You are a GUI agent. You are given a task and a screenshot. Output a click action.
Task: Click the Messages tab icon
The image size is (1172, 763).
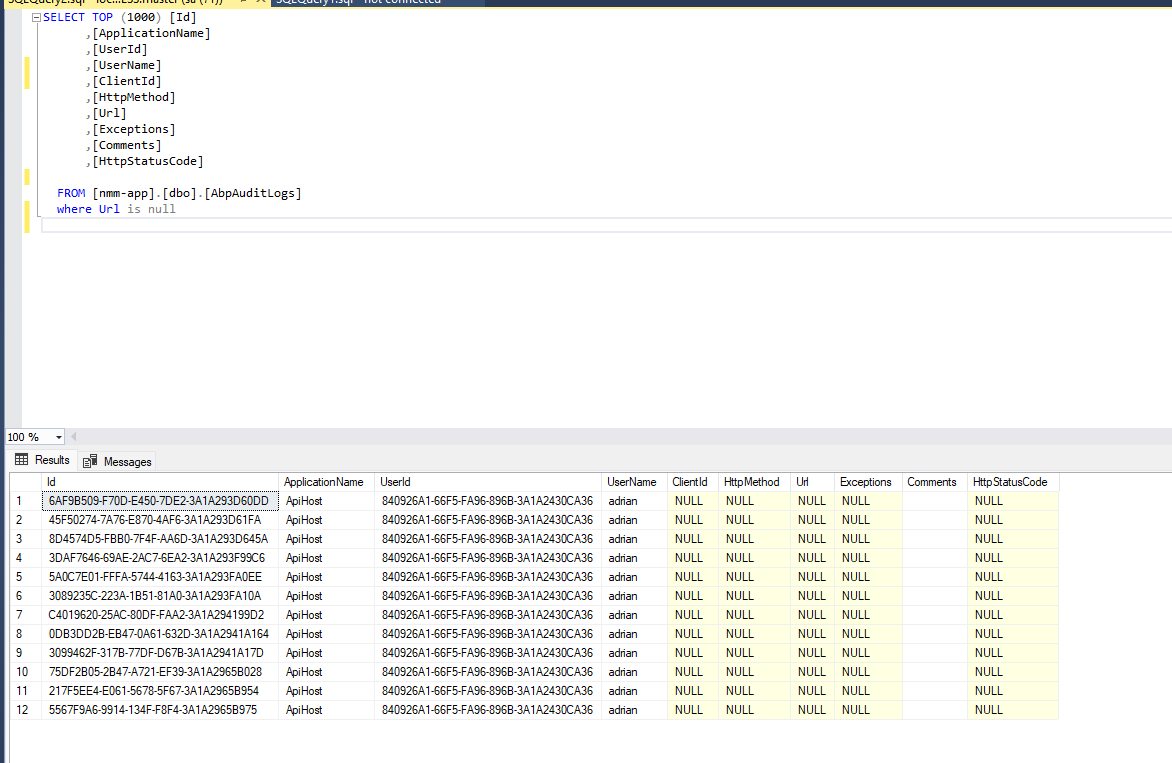point(91,461)
